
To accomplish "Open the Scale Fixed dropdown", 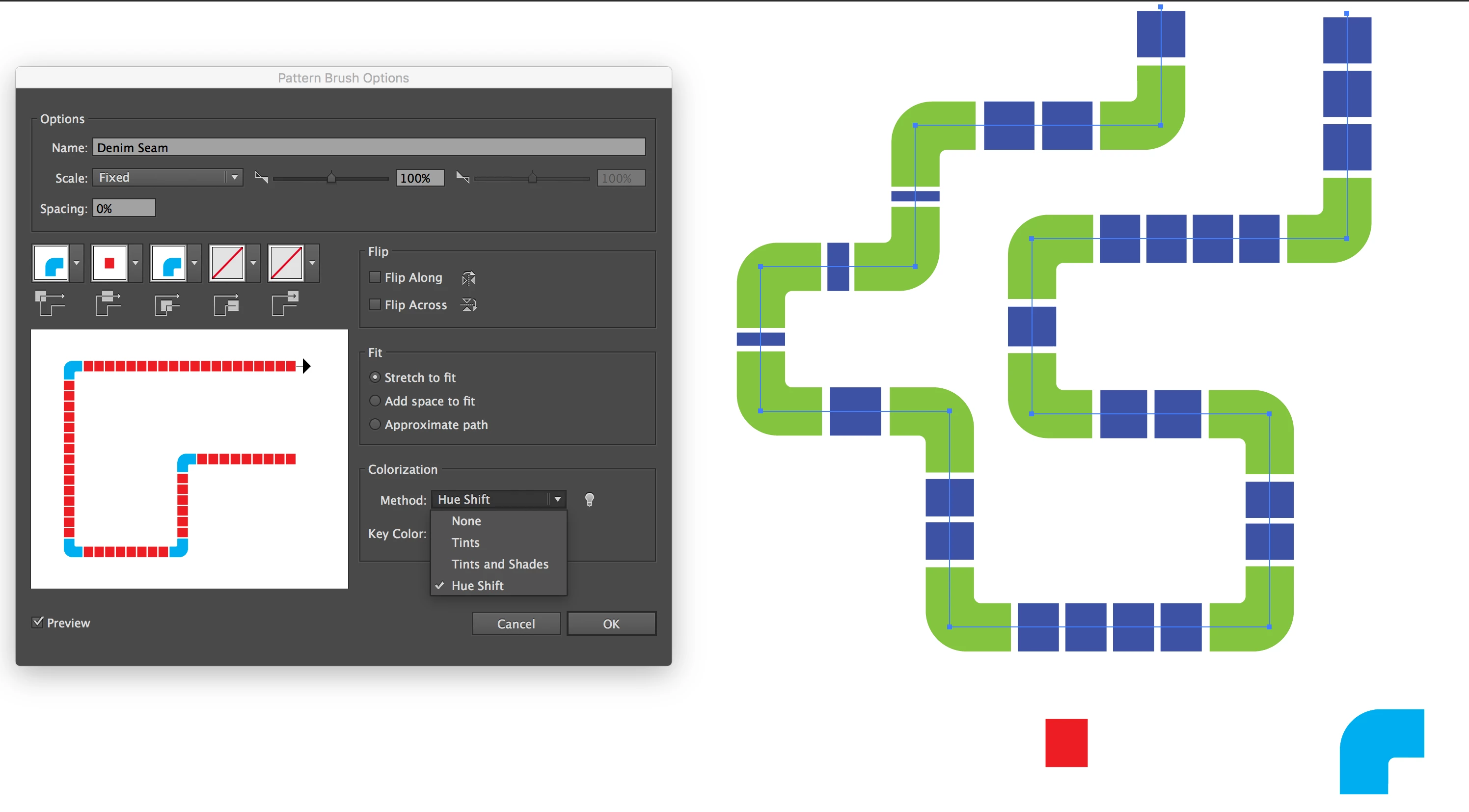I will [167, 177].
